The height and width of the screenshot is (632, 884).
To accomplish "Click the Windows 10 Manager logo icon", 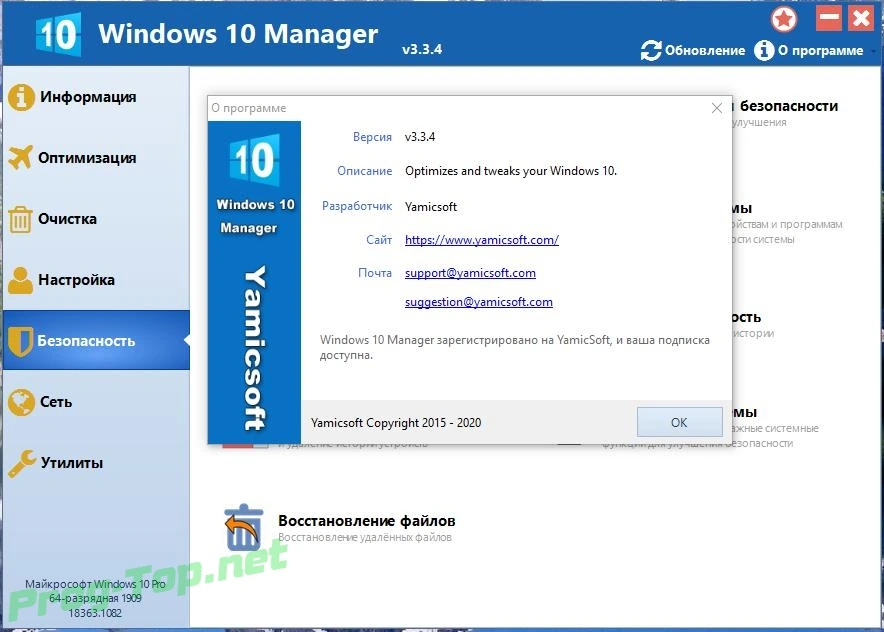I will click(x=59, y=34).
